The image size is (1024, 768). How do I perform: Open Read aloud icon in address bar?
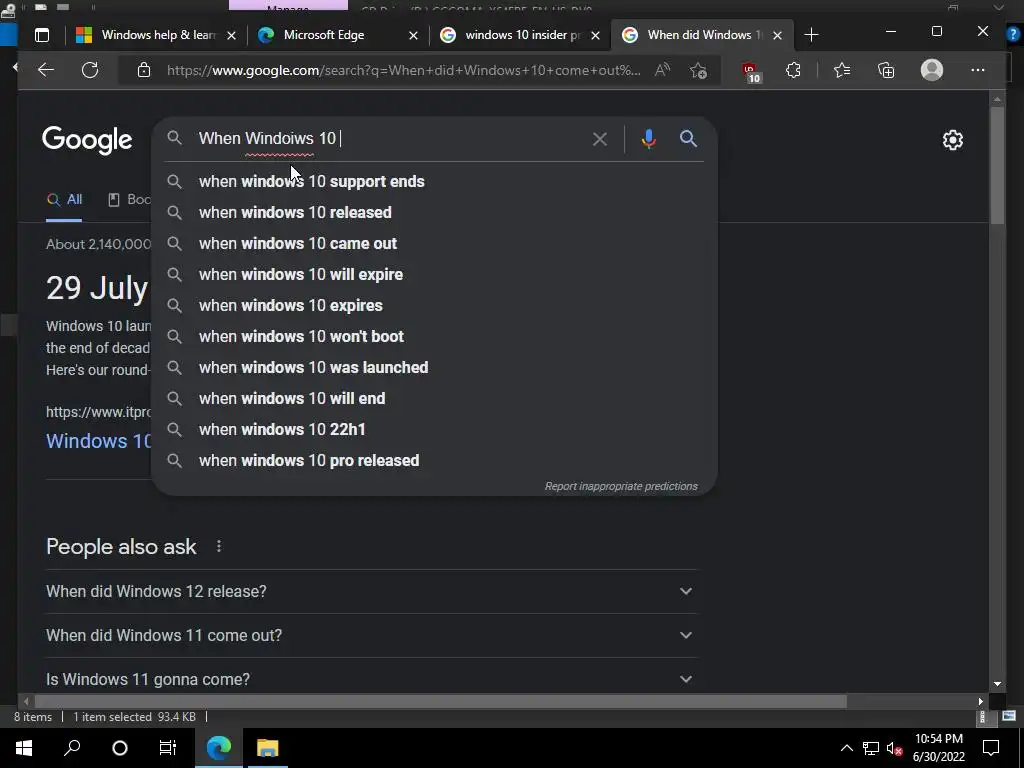pos(662,70)
